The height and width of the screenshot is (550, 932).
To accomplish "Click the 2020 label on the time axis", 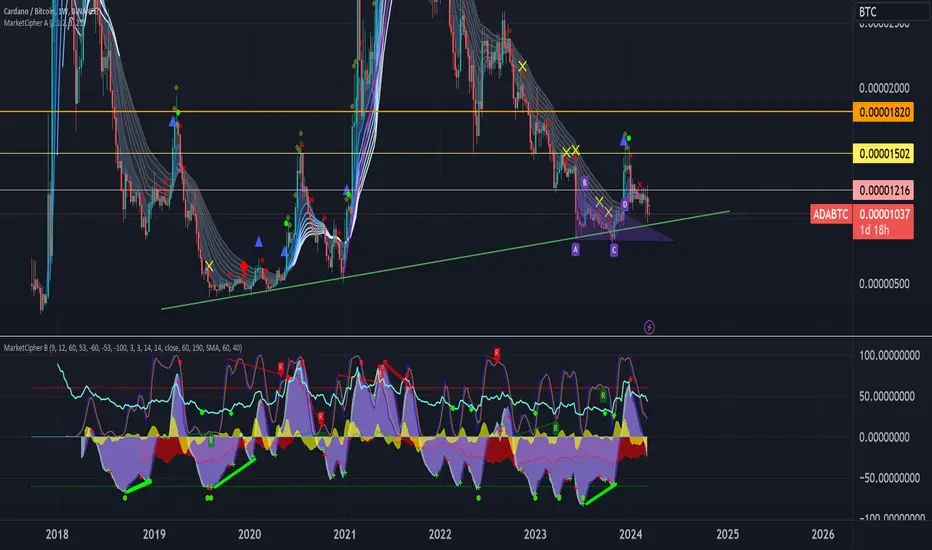I will [x=249, y=535].
